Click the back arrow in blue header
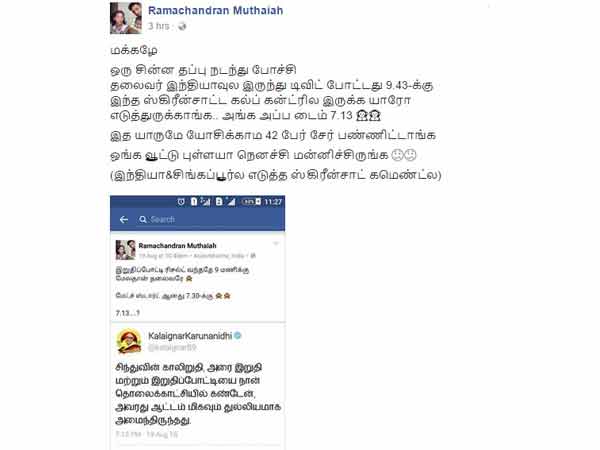600x450 pixels. tap(124, 219)
